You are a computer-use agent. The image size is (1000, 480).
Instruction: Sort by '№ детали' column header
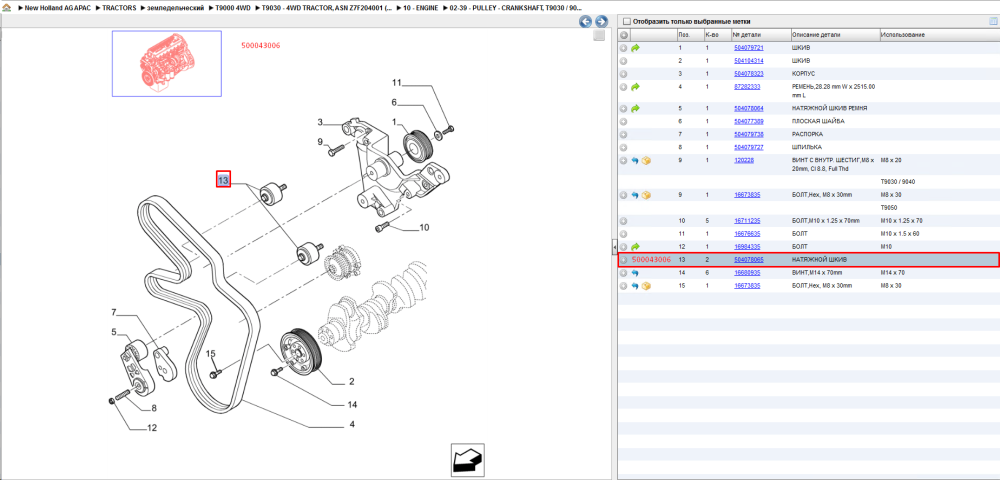coord(760,35)
